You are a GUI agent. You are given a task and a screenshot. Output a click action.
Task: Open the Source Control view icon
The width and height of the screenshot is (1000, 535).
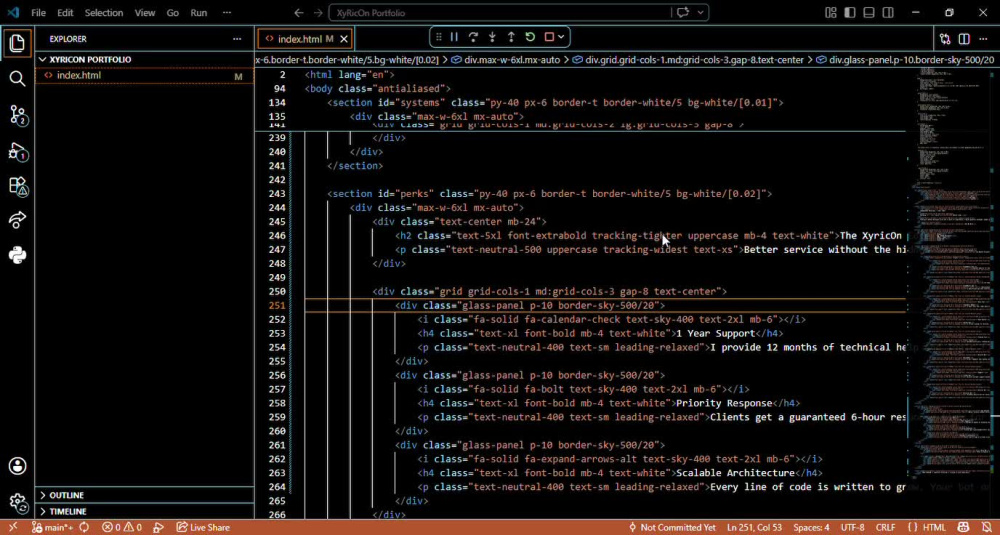click(17, 115)
